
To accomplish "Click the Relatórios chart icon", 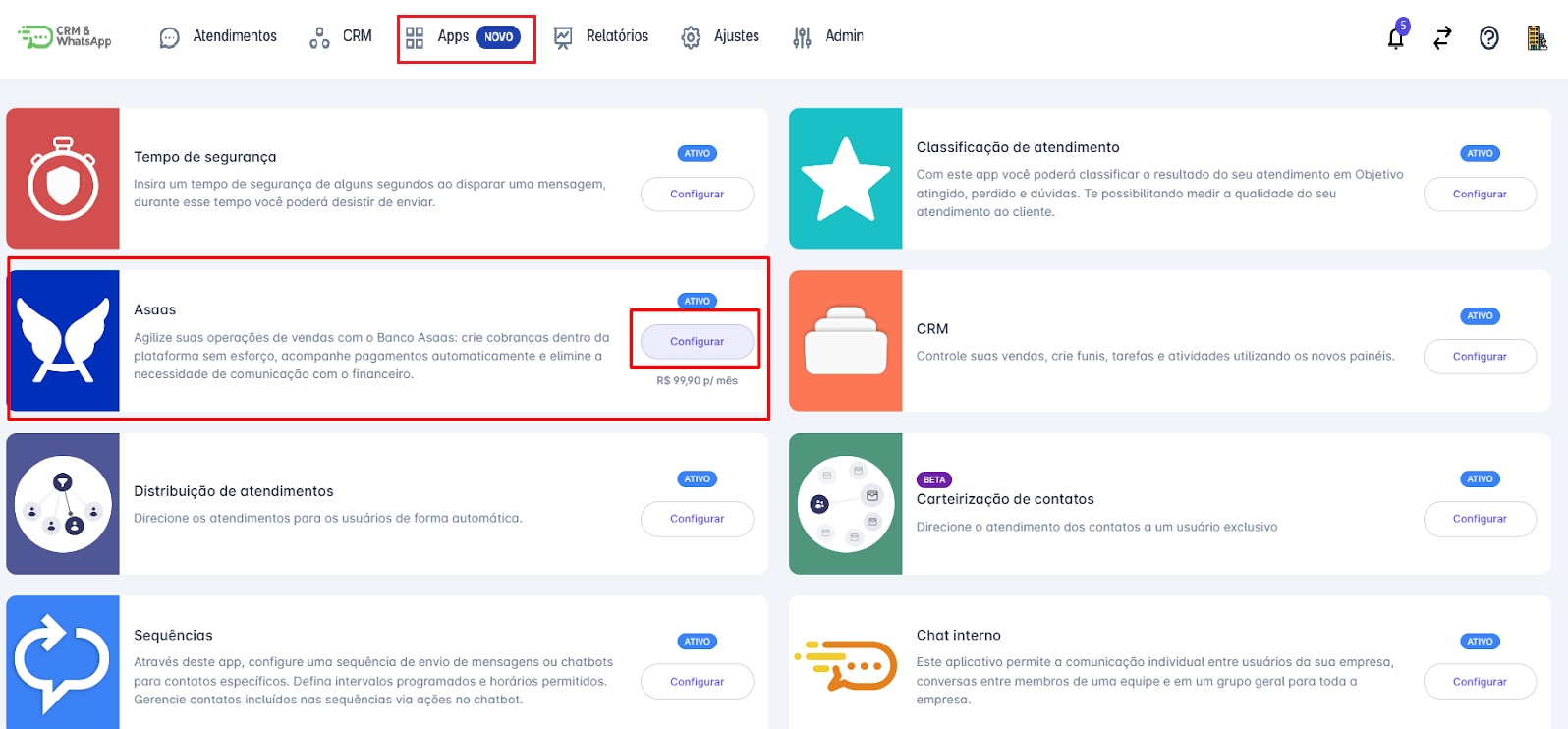I will (563, 37).
